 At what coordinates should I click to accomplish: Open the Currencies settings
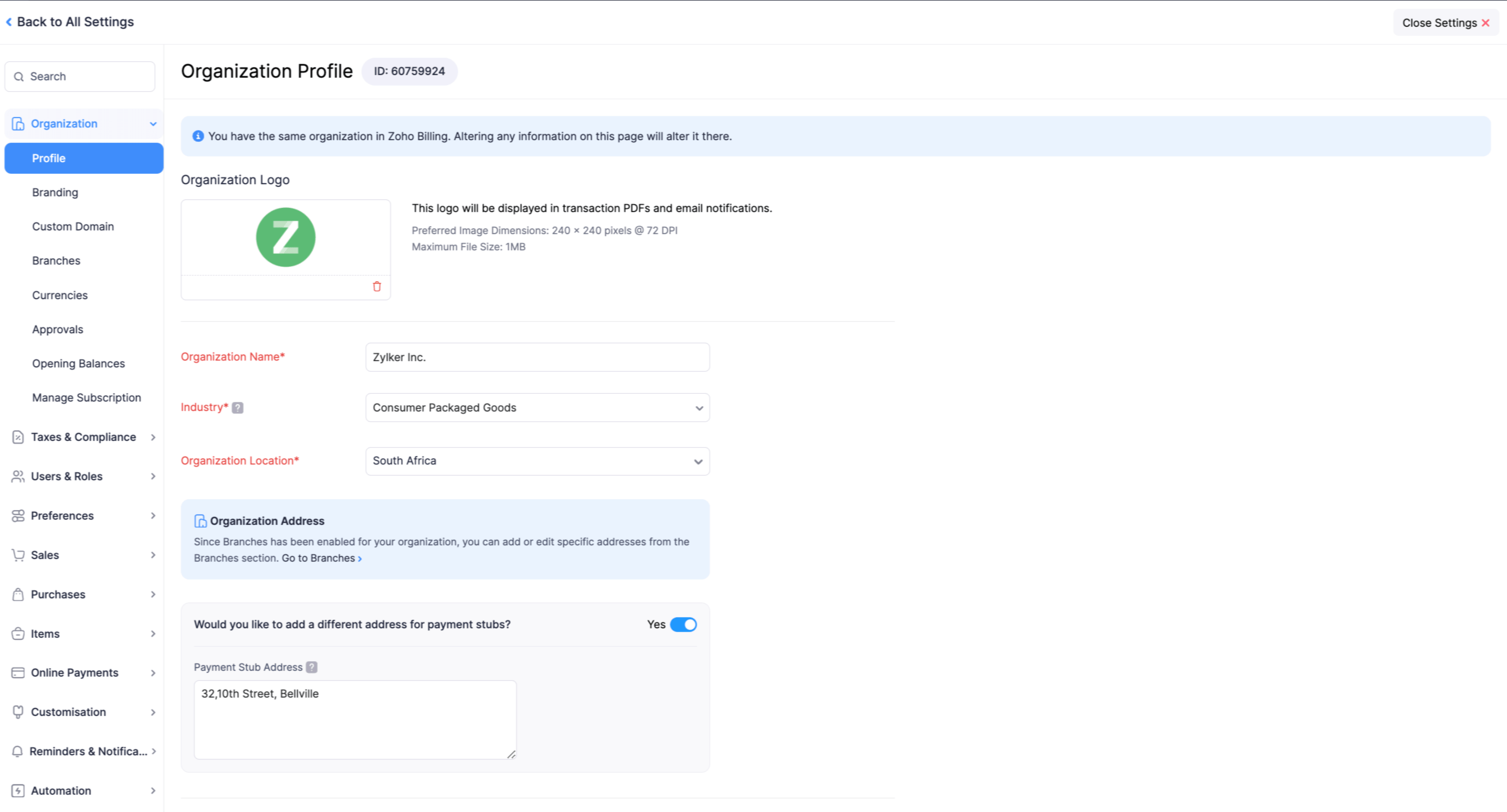pyautogui.click(x=60, y=296)
